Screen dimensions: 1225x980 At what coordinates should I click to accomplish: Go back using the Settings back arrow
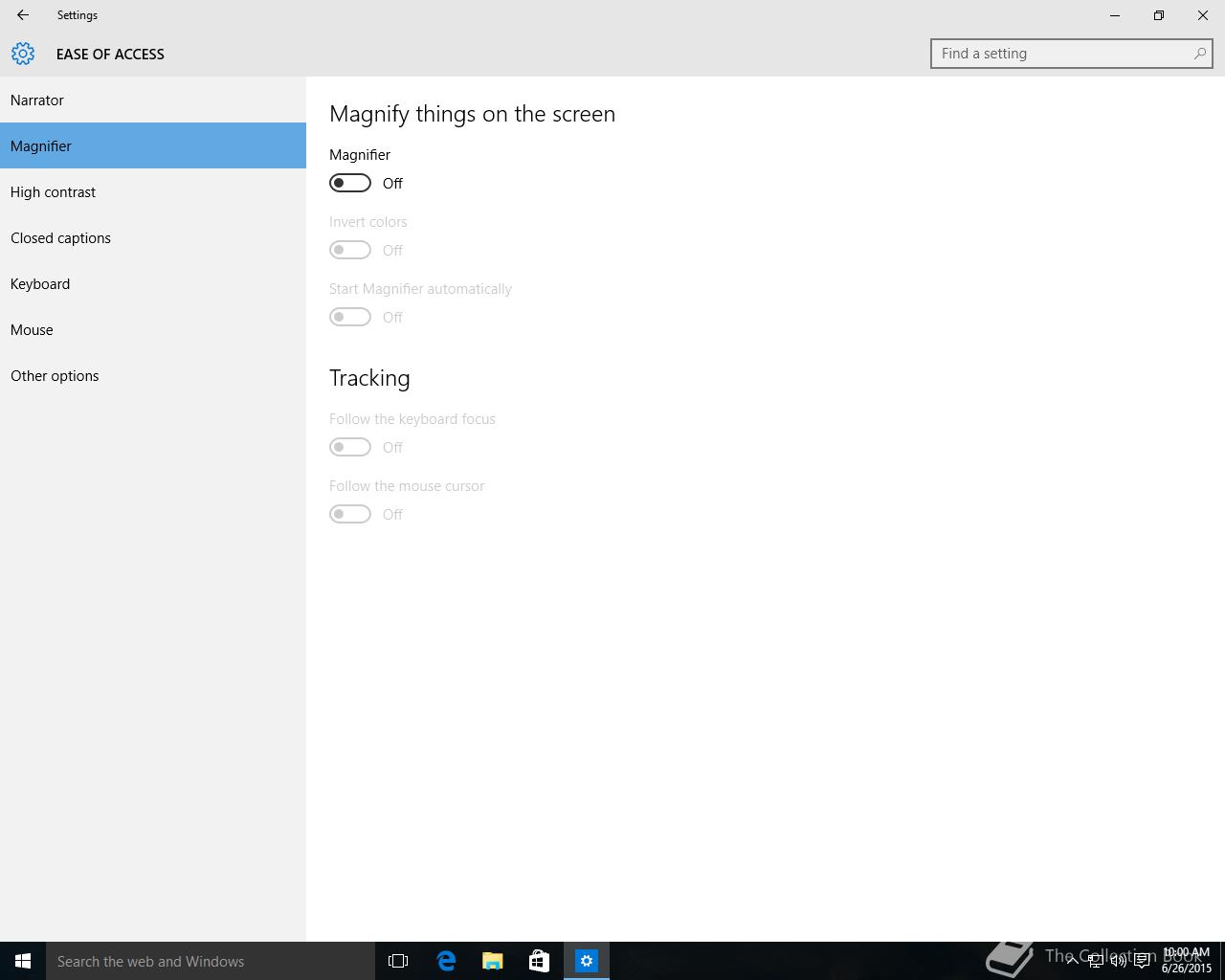pos(23,15)
